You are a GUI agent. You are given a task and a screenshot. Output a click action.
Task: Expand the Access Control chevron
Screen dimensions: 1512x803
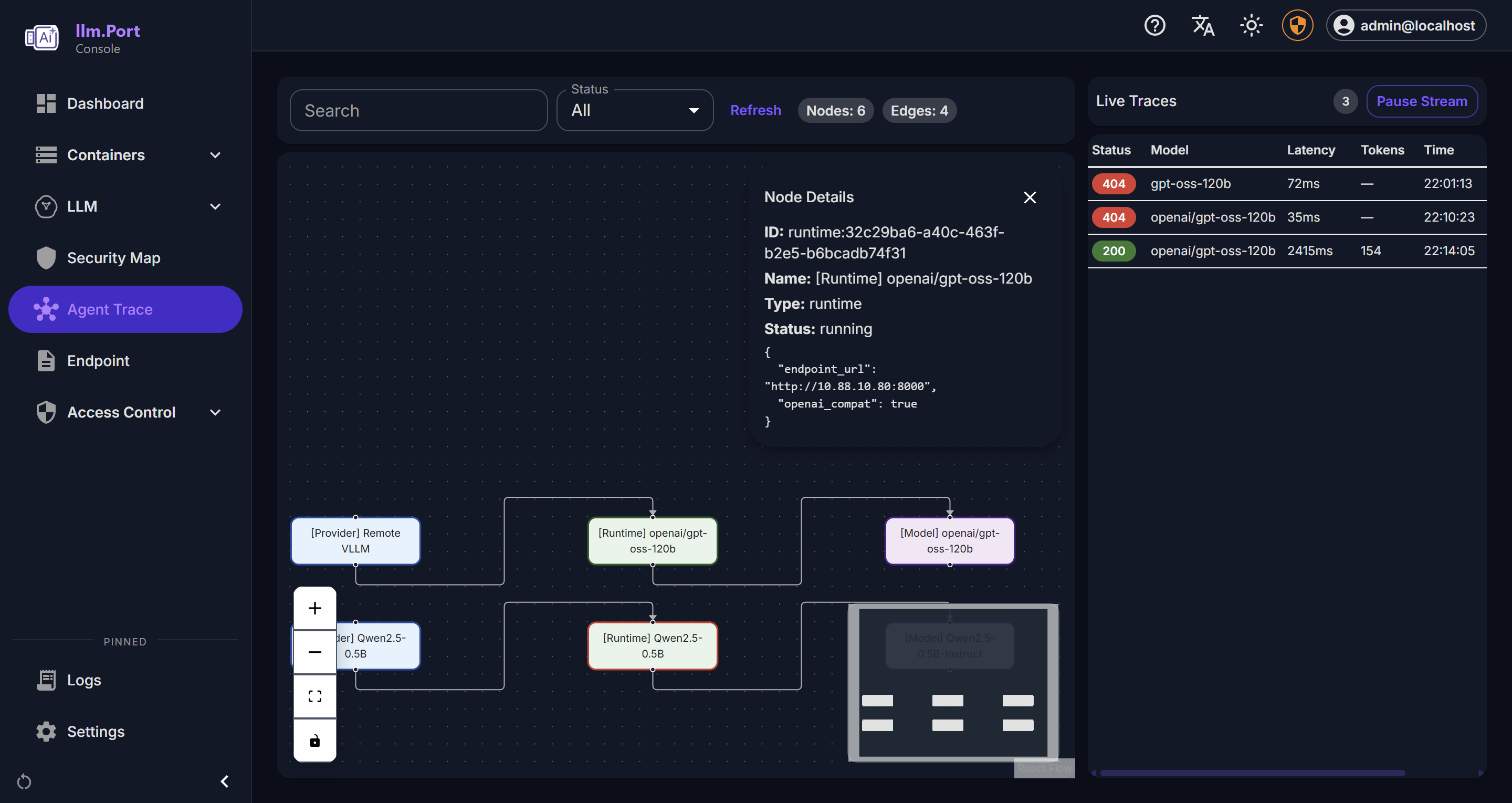coord(215,412)
